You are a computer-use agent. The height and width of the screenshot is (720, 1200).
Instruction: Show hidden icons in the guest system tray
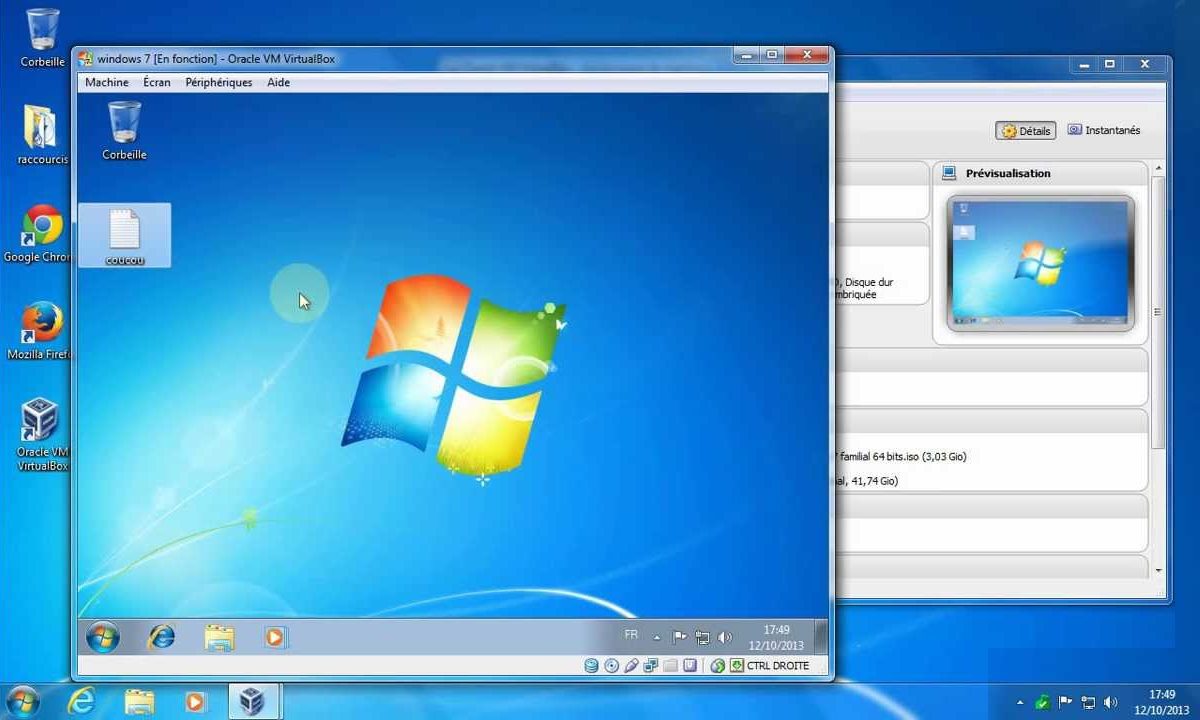(x=657, y=637)
